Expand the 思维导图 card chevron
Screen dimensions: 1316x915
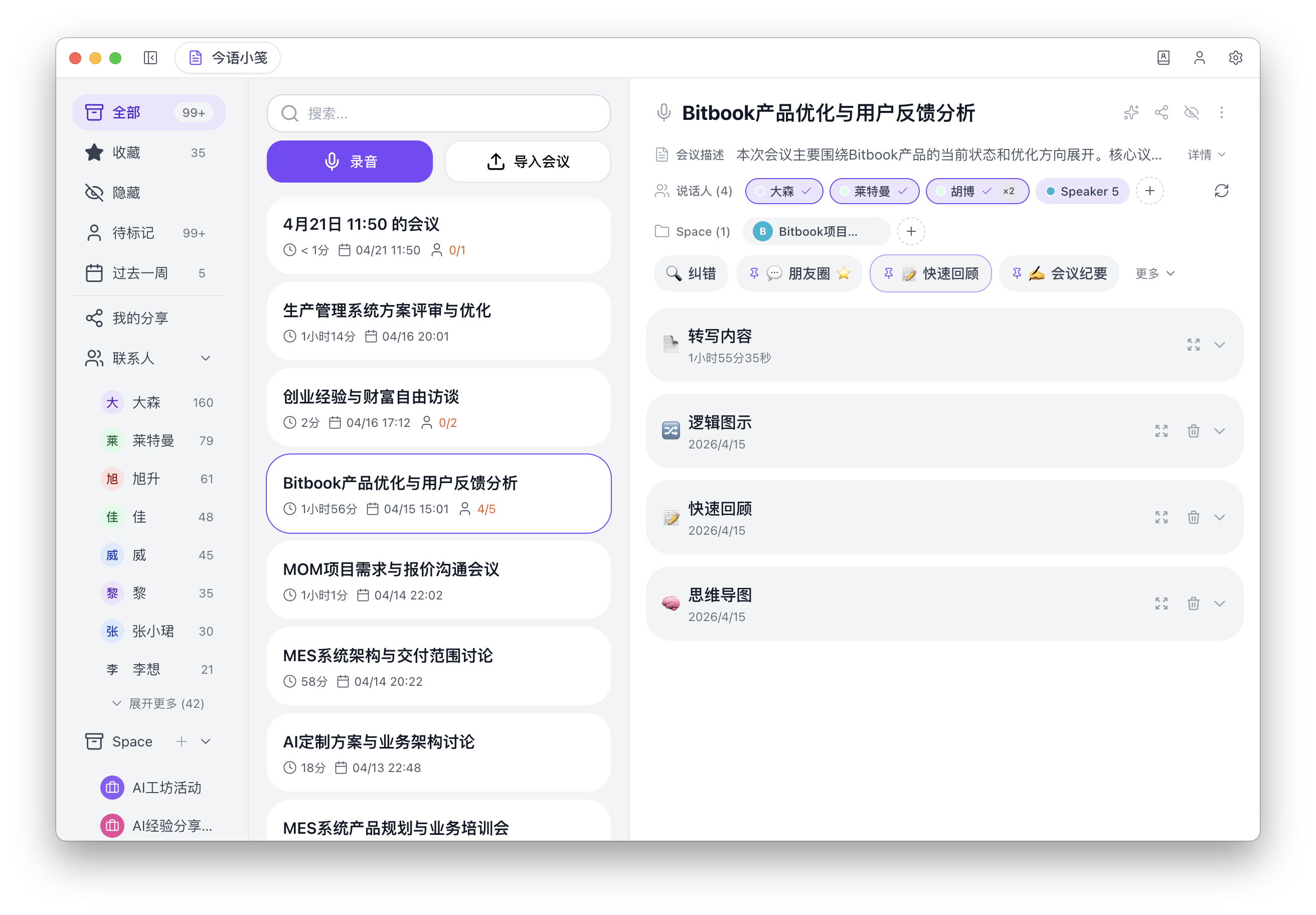pyautogui.click(x=1220, y=603)
